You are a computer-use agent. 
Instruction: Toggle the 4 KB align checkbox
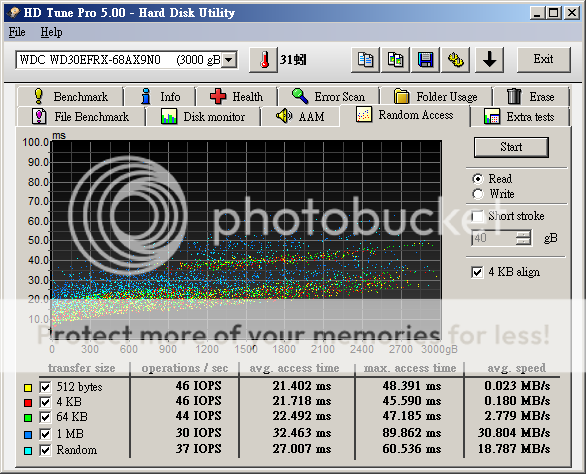[x=477, y=272]
